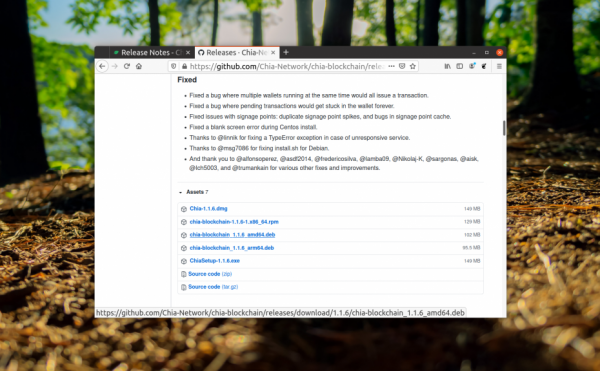This screenshot has height=371, width=600.
Task: Download chia-blockchain_1.1.6_arm64.deb
Action: pos(232,248)
